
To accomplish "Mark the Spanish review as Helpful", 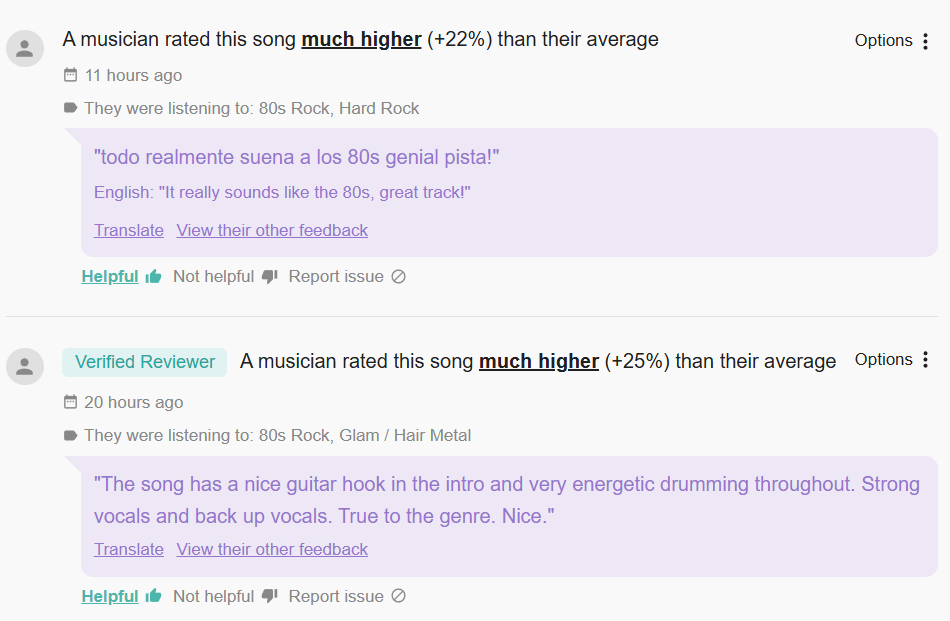I will (x=110, y=277).
